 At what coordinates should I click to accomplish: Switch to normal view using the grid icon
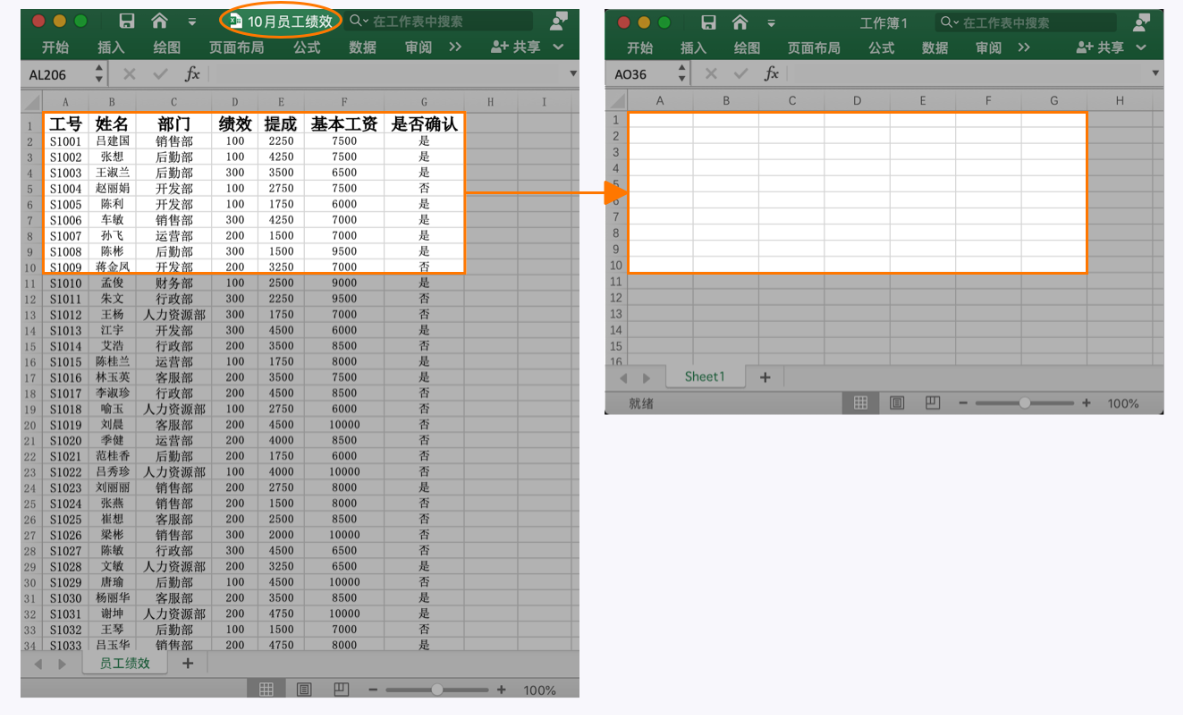tap(267, 689)
